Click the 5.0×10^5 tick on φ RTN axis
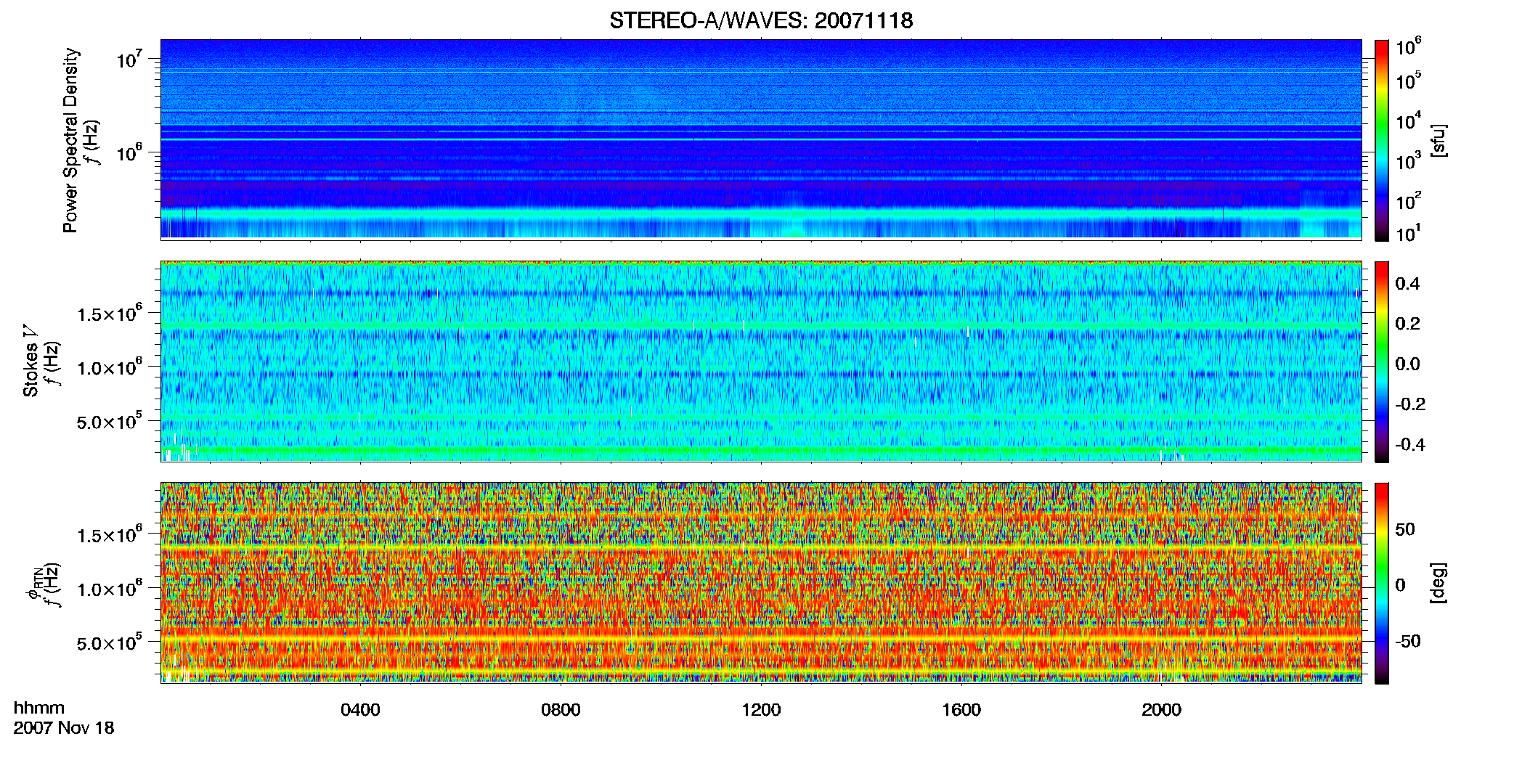Viewport: 1522px width, 784px height. click(110, 643)
